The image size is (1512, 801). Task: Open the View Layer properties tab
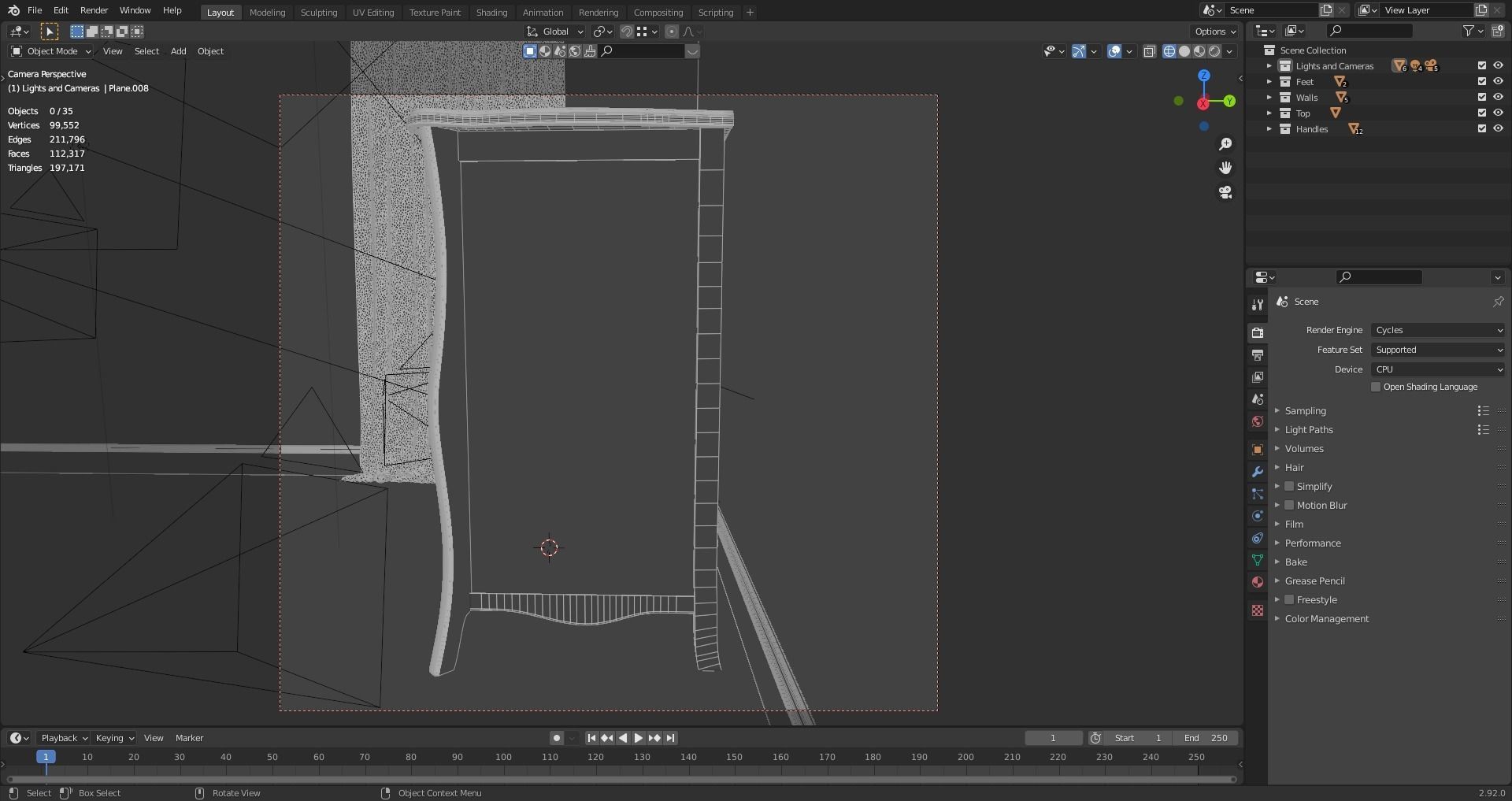[x=1258, y=377]
